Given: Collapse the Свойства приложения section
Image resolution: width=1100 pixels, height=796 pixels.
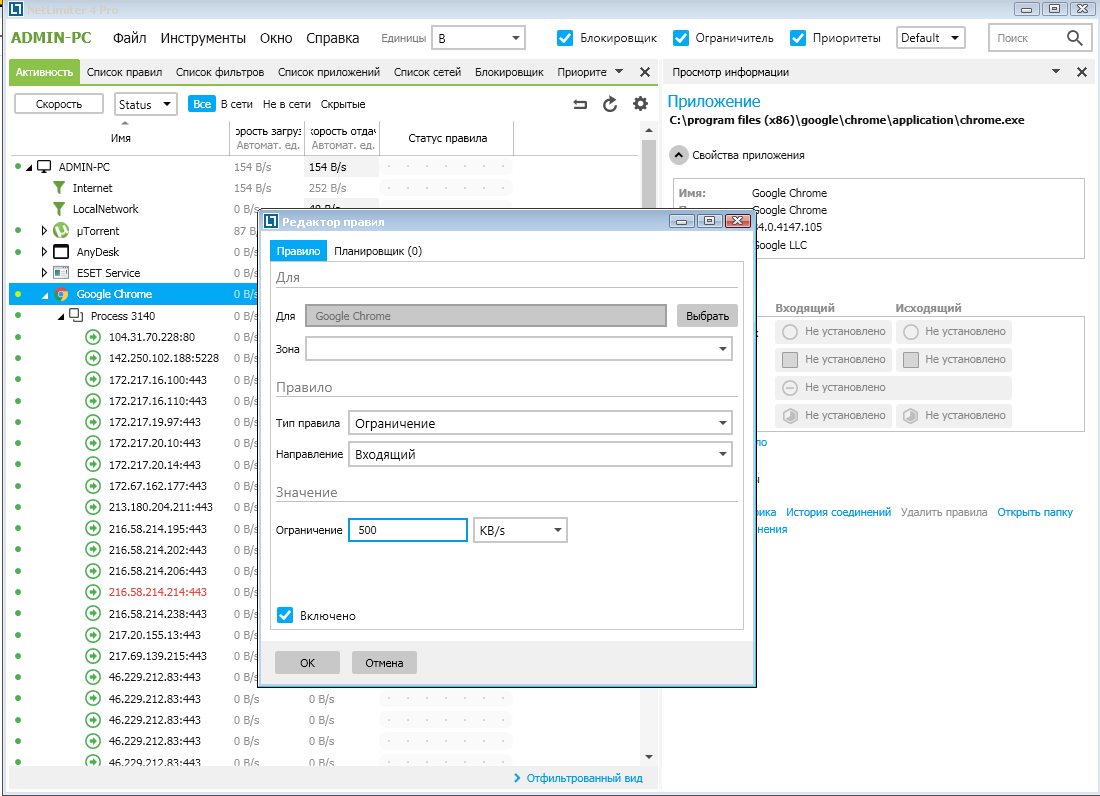Looking at the screenshot, I should (678, 155).
